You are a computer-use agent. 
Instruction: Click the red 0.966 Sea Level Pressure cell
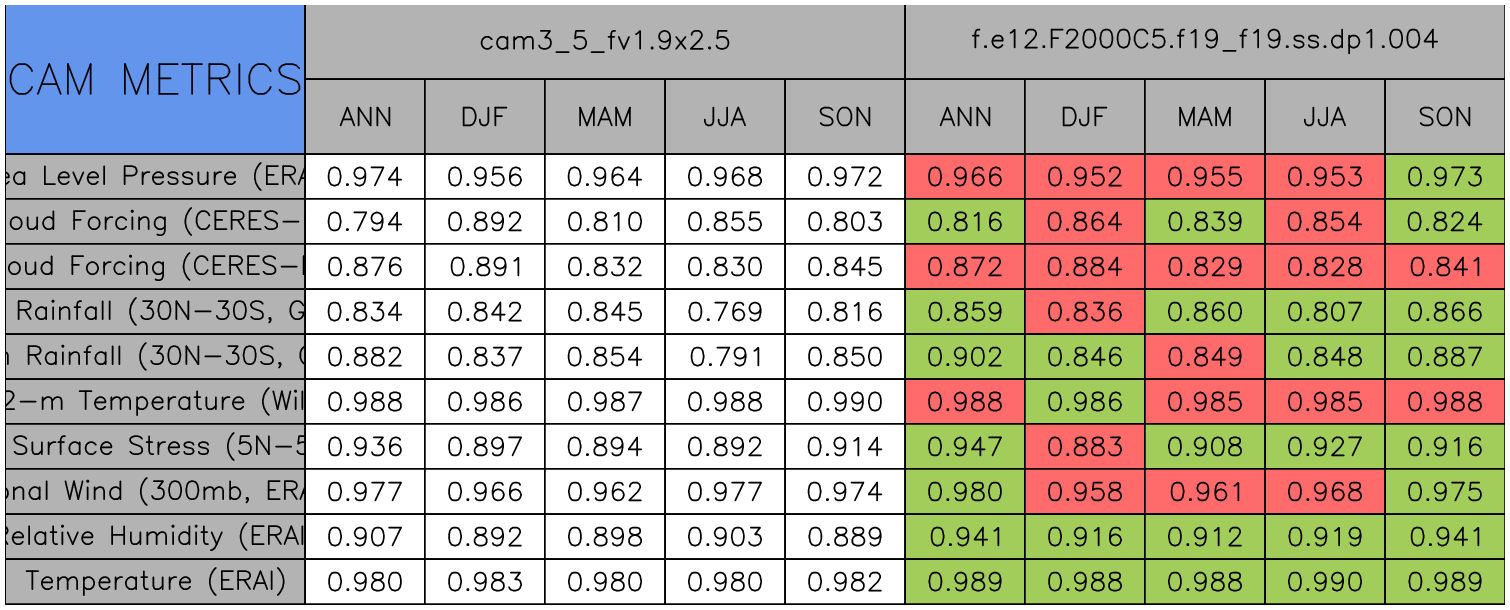965,177
